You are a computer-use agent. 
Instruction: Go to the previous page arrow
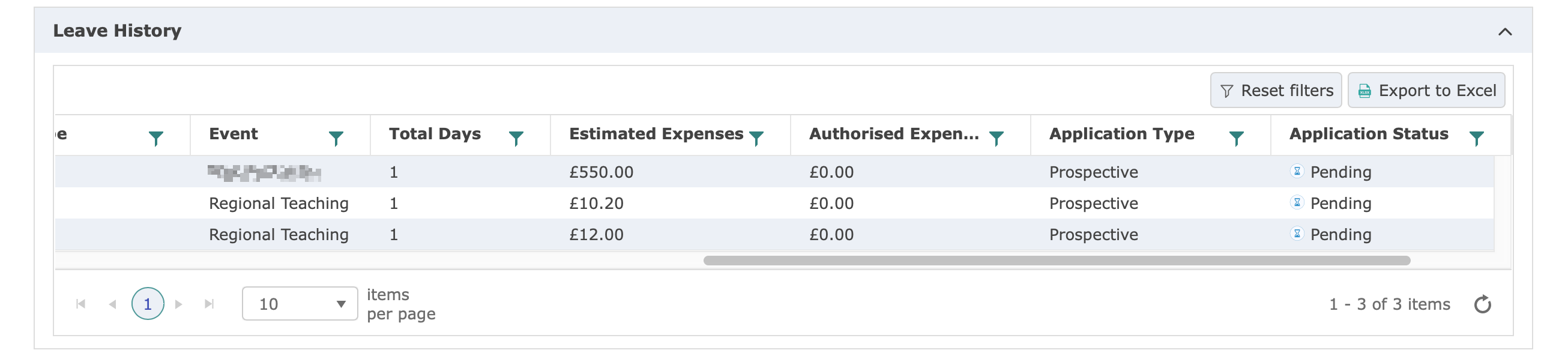tap(113, 304)
